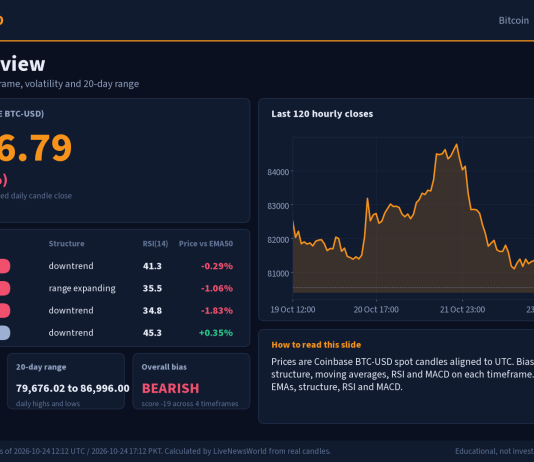Click the 'range expanding' structure cell
Viewport: 534px width, 462px height.
(82, 288)
